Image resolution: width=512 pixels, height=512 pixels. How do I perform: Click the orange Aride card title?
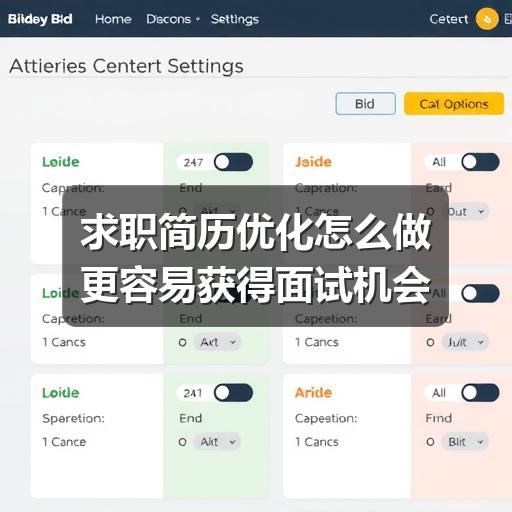(313, 393)
